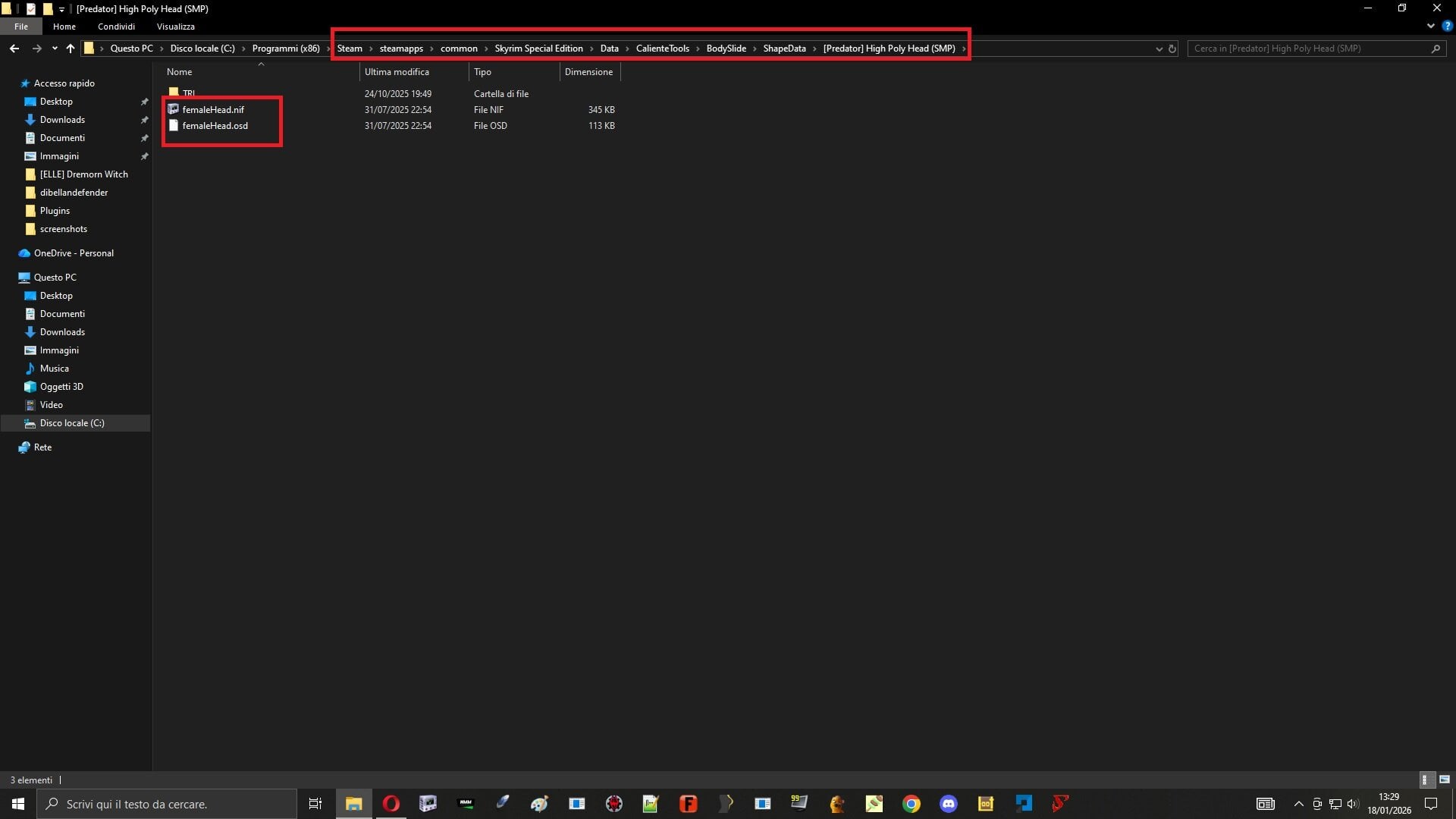Open Rete in the navigation pane
This screenshot has height=819, width=1456.
coord(42,447)
